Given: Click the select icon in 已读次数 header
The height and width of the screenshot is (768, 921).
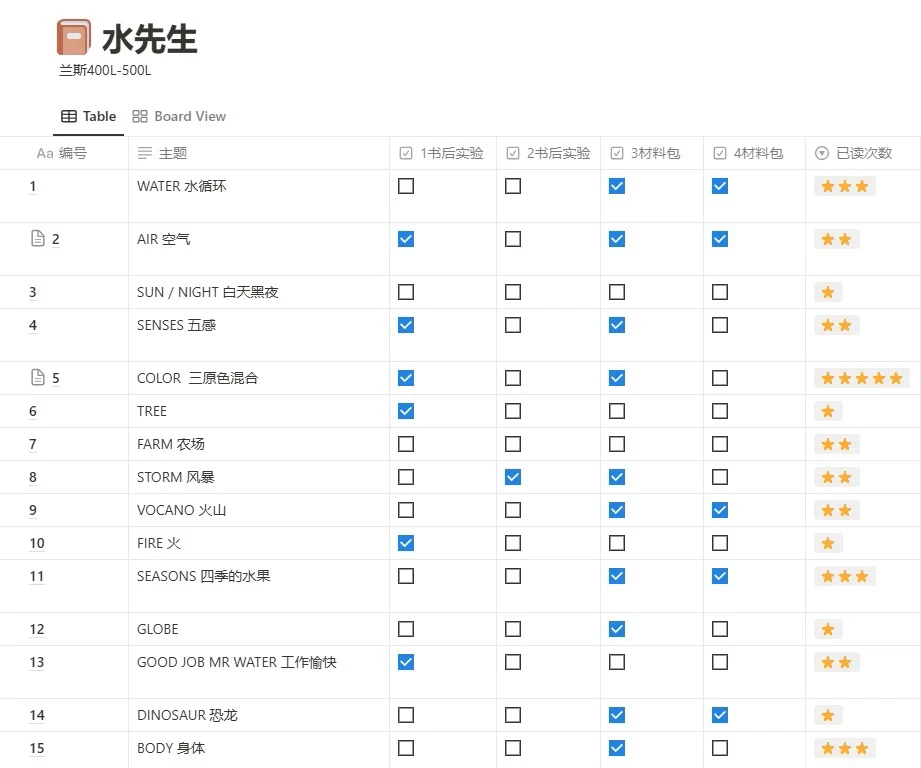Looking at the screenshot, I should (x=822, y=153).
